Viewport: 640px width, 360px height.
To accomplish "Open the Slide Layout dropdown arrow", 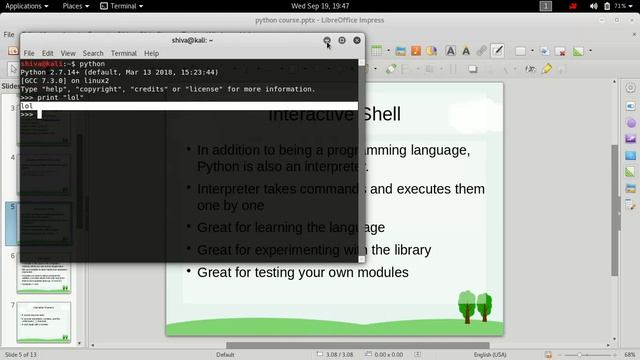I will (x=590, y=51).
